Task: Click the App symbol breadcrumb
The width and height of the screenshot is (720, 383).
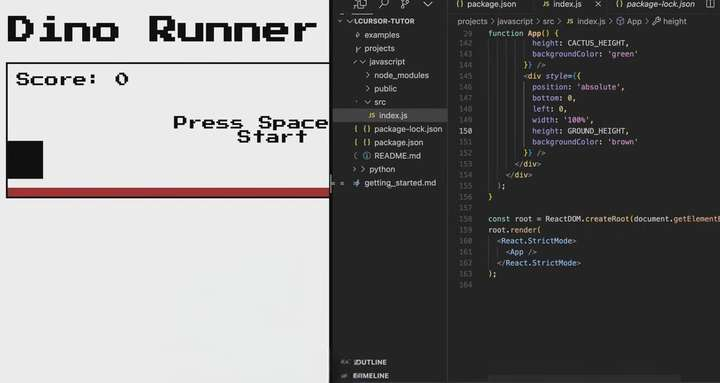Action: pyautogui.click(x=634, y=21)
